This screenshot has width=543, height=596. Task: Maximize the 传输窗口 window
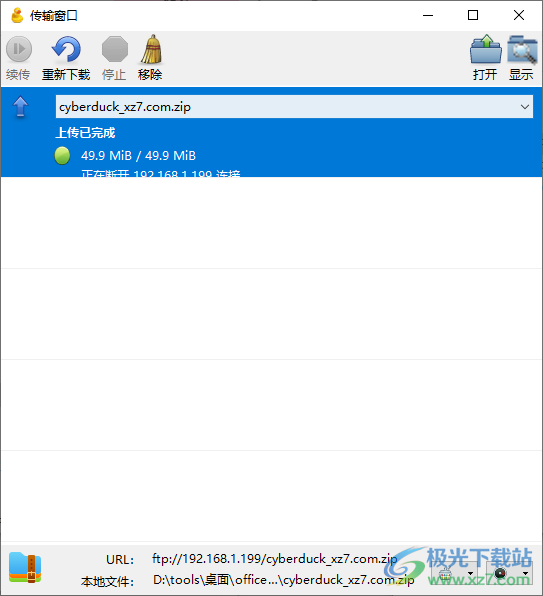[x=473, y=15]
